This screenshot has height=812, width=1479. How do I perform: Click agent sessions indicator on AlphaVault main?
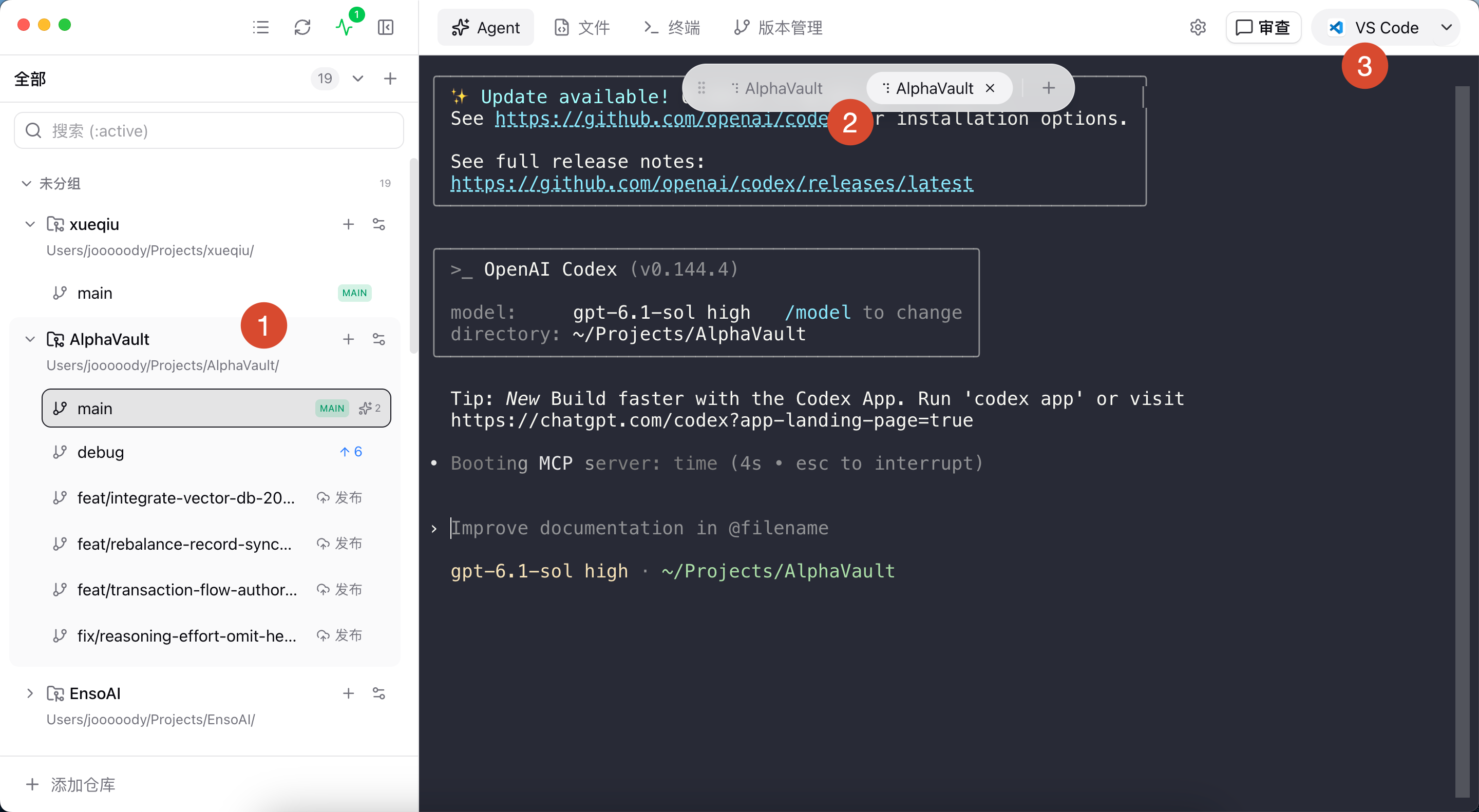370,408
